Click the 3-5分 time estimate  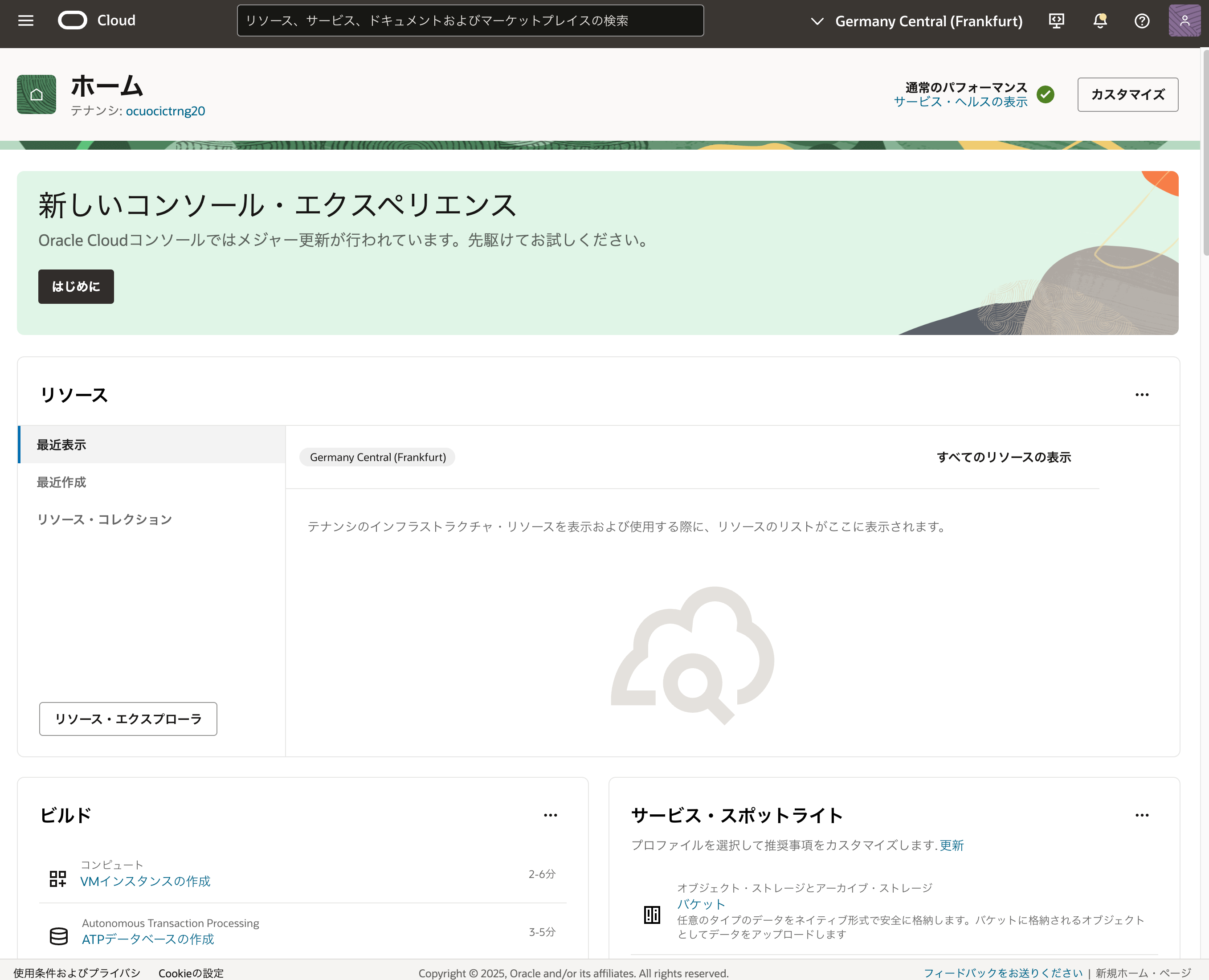click(542, 931)
